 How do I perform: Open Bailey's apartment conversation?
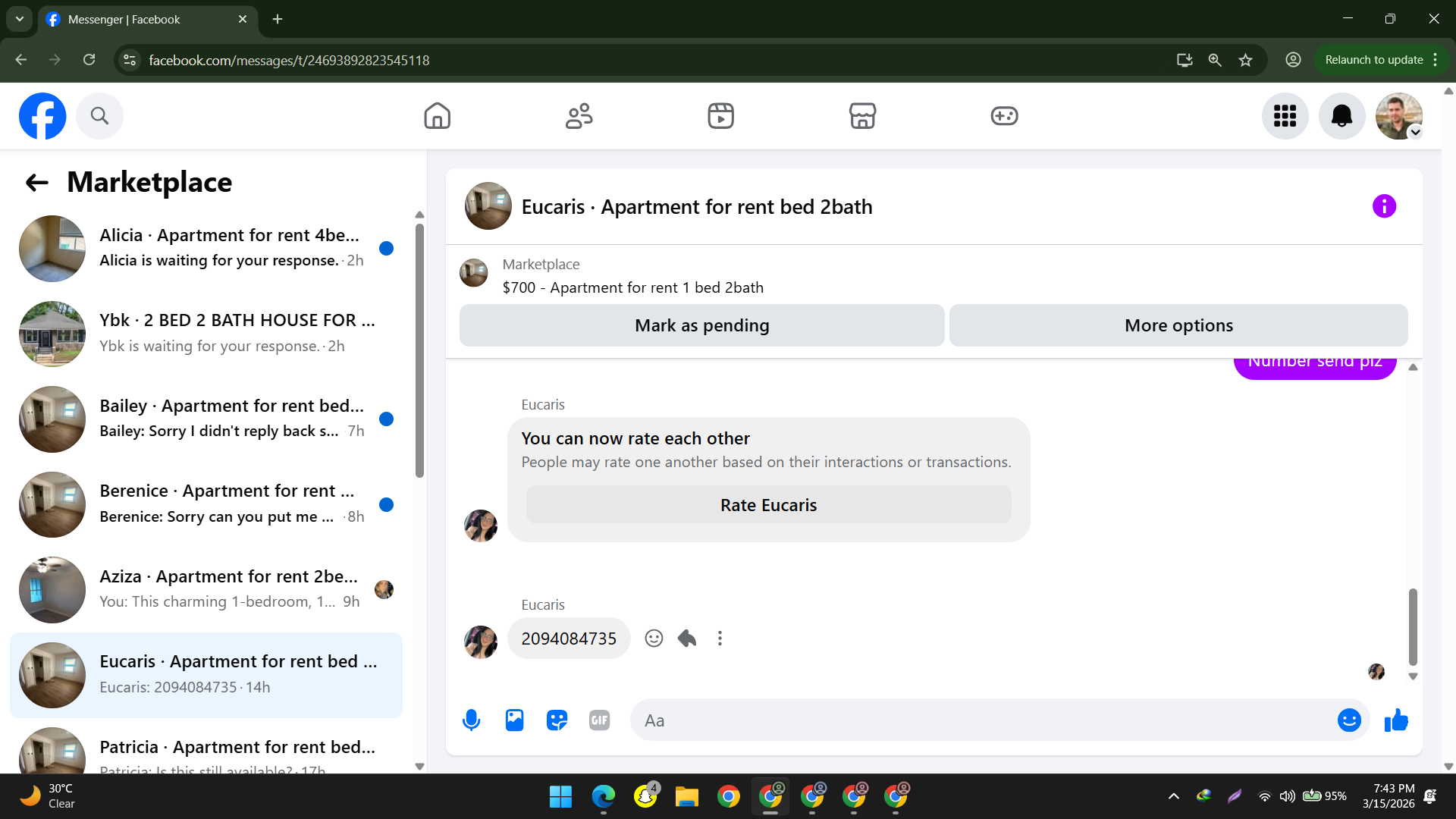point(206,419)
